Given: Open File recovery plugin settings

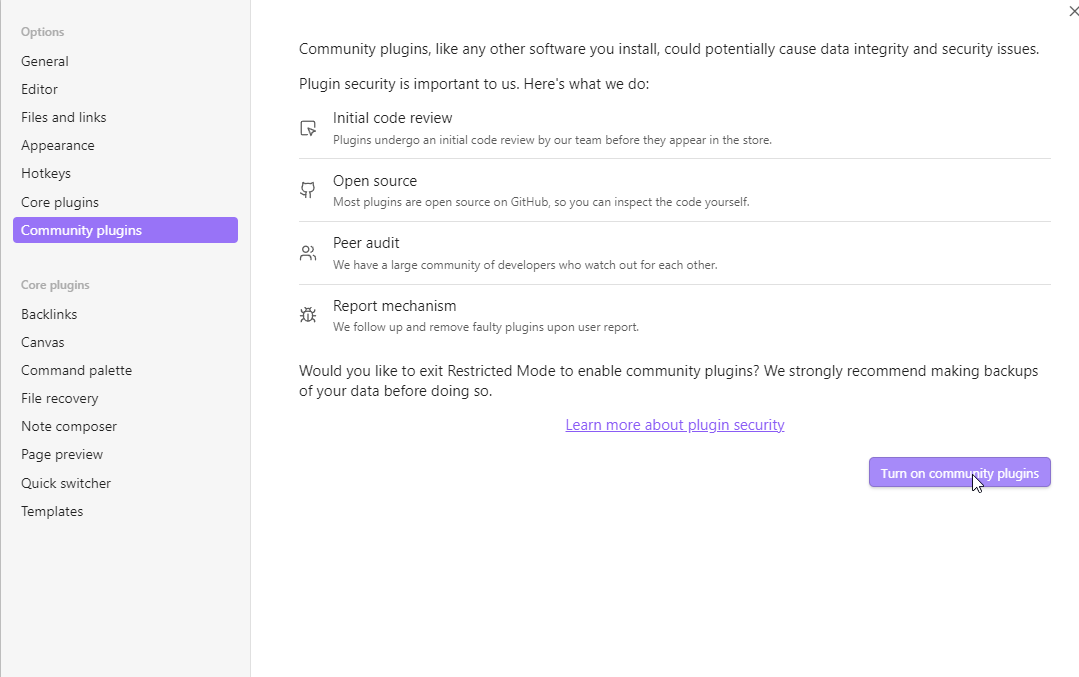Looking at the screenshot, I should click(60, 398).
